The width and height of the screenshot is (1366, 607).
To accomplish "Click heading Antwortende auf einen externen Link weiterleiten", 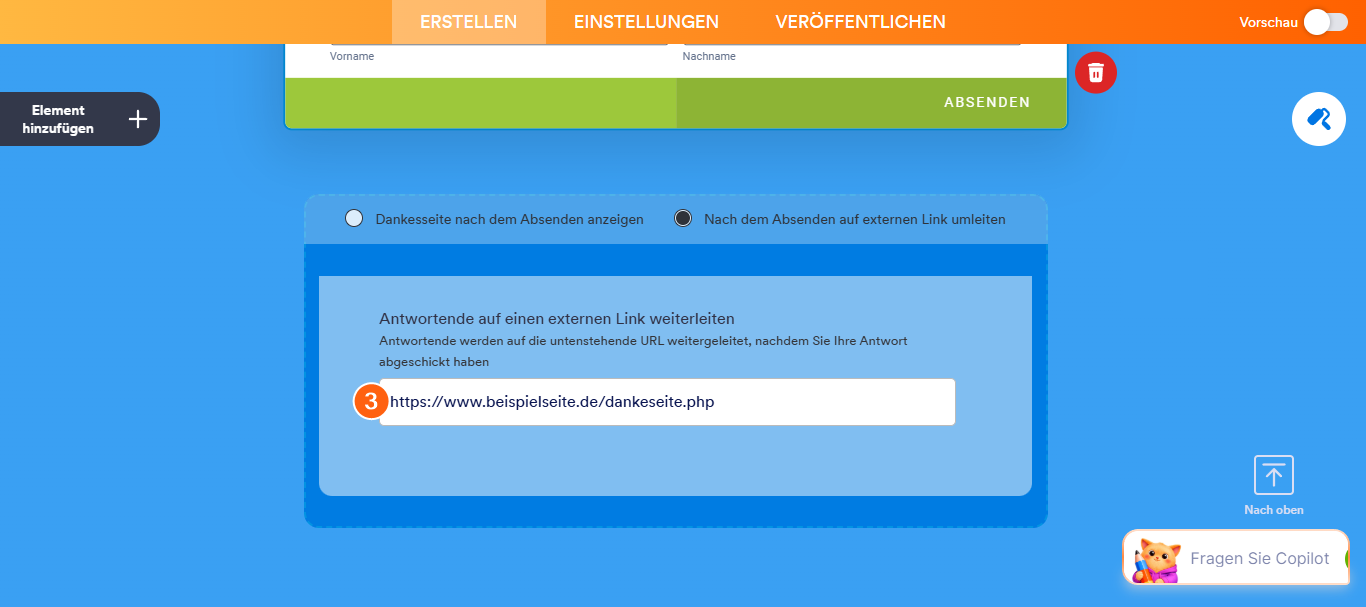I will [557, 319].
